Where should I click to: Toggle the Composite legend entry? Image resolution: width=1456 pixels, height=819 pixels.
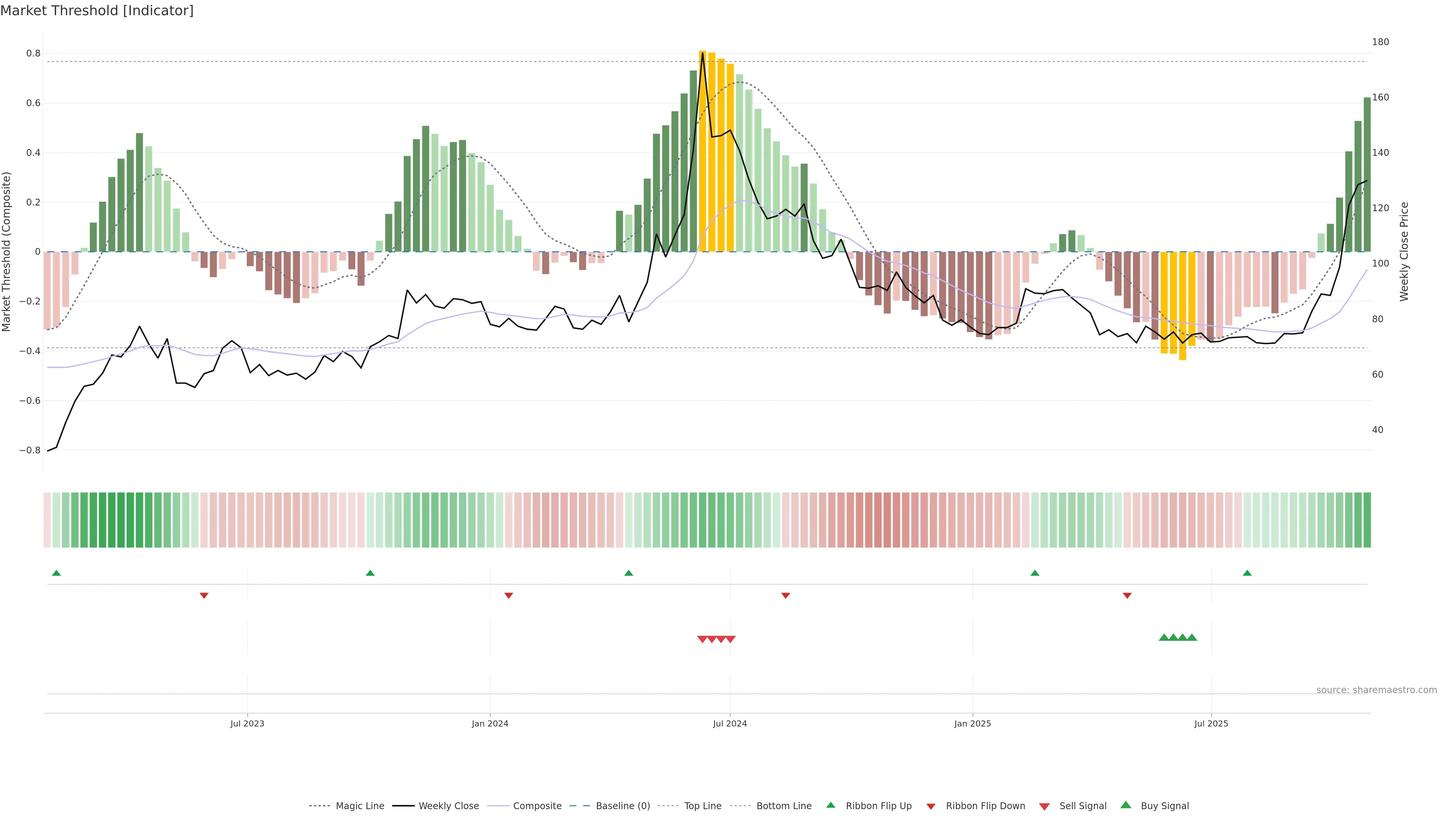537,806
